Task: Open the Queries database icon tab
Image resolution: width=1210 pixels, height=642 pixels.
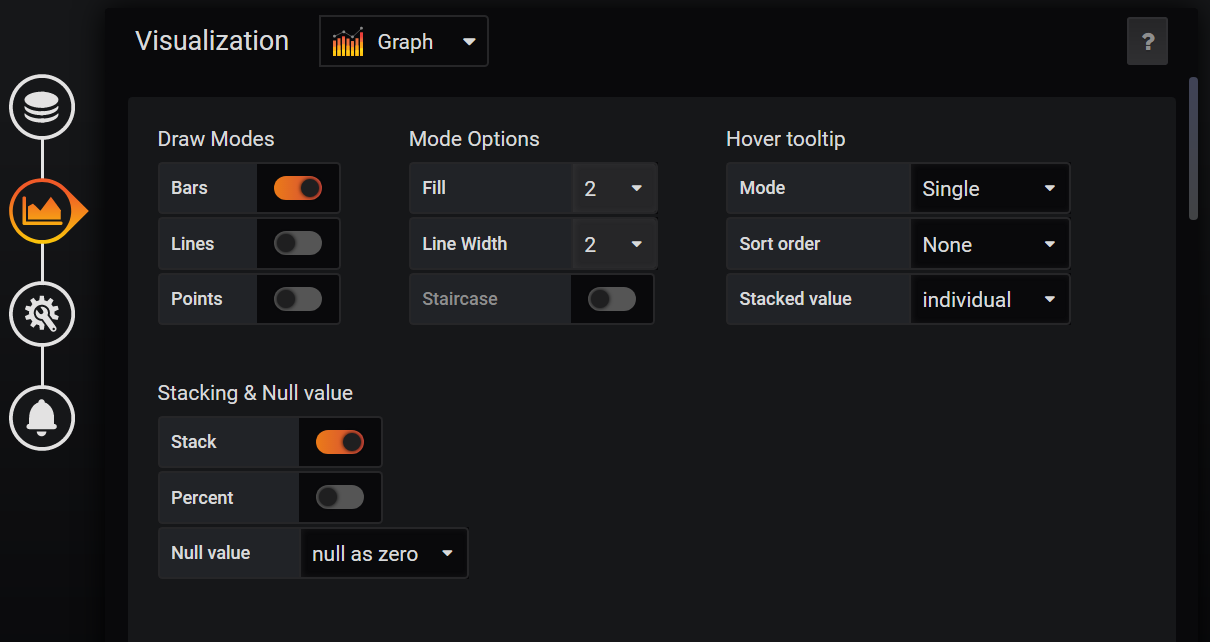Action: (x=42, y=106)
